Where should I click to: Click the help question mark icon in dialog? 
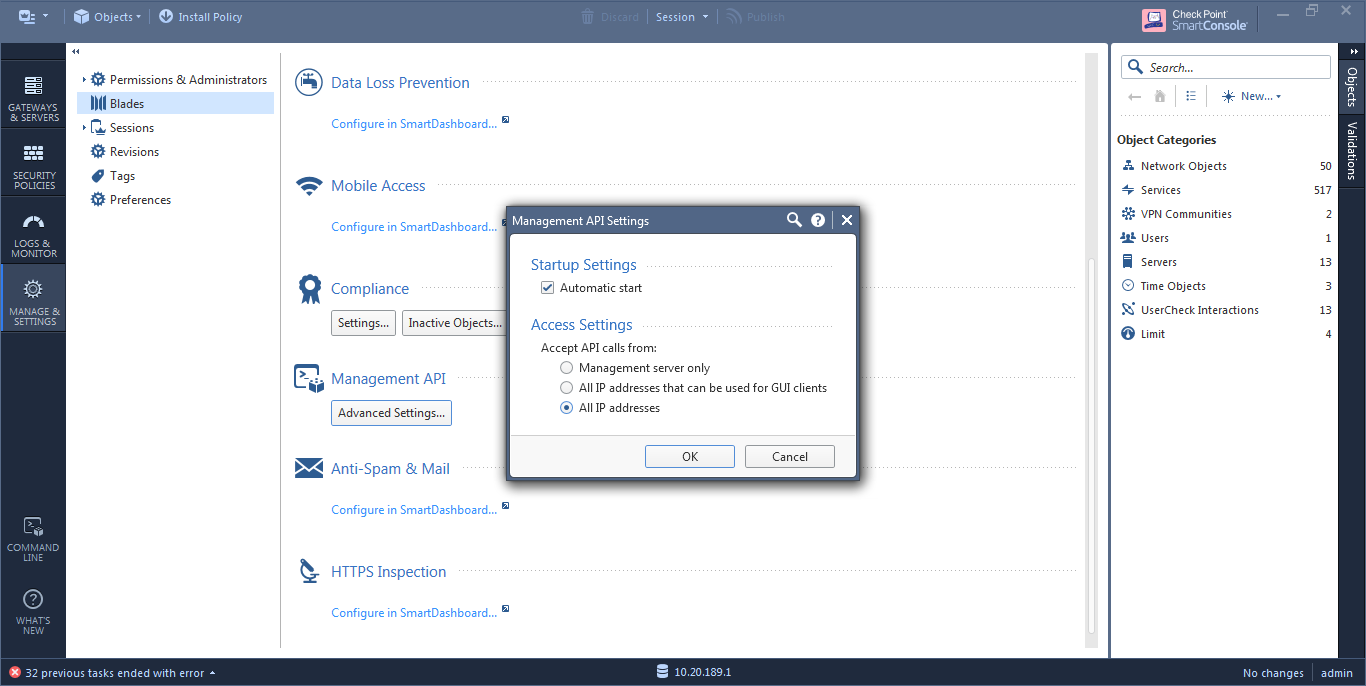coord(818,220)
